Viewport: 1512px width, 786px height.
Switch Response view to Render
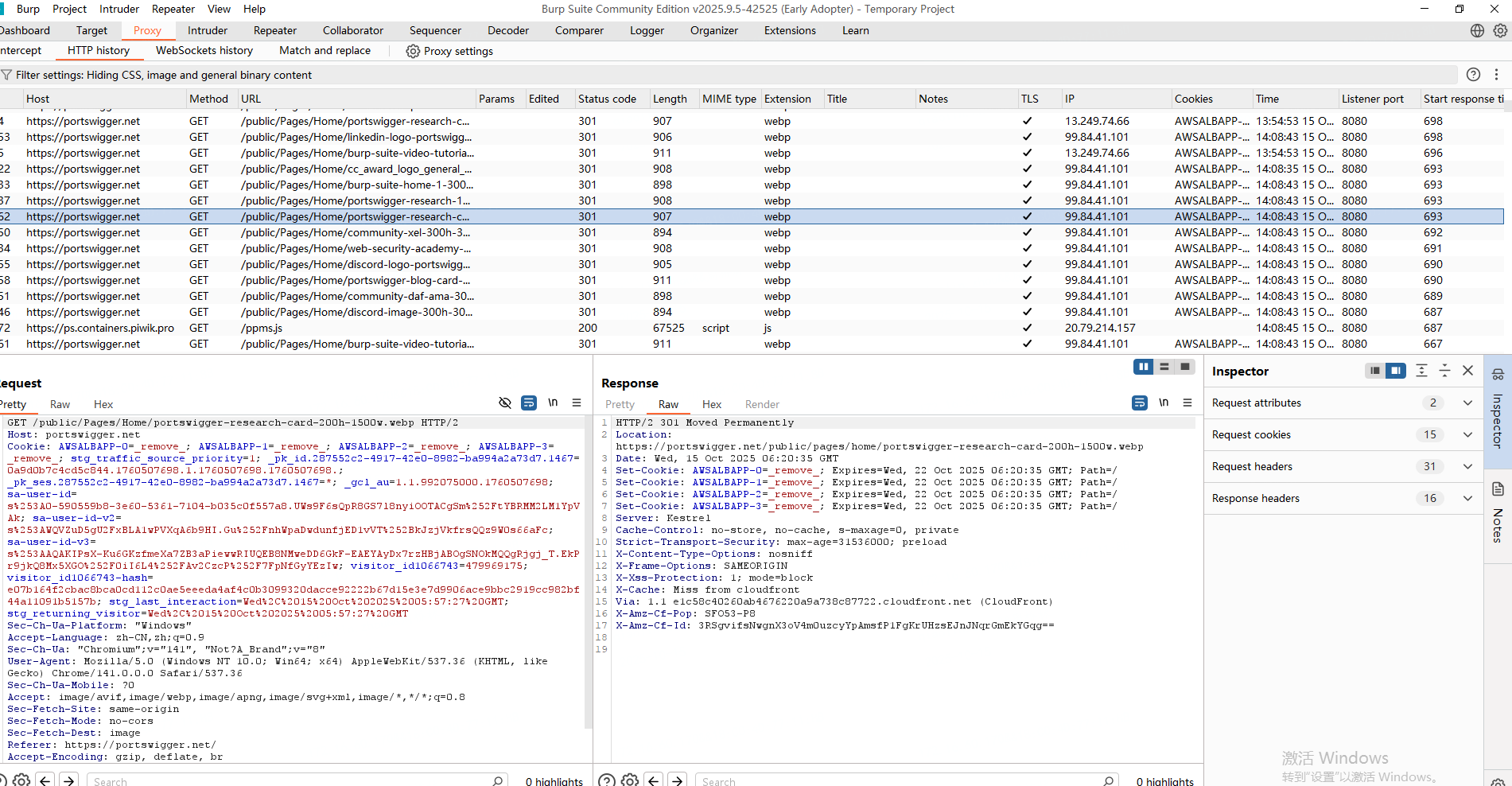pyautogui.click(x=762, y=404)
